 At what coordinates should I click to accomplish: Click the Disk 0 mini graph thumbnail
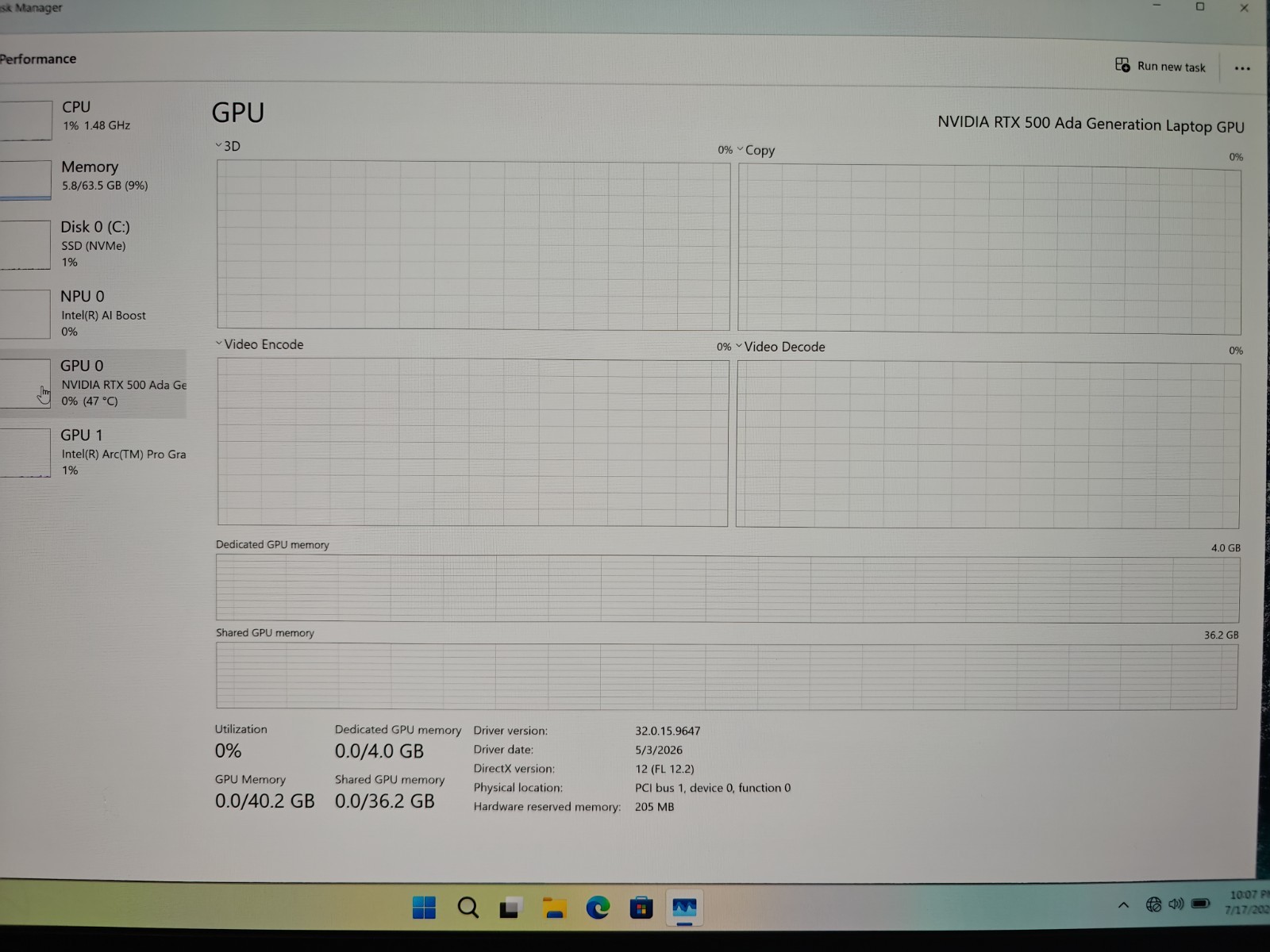point(25,244)
